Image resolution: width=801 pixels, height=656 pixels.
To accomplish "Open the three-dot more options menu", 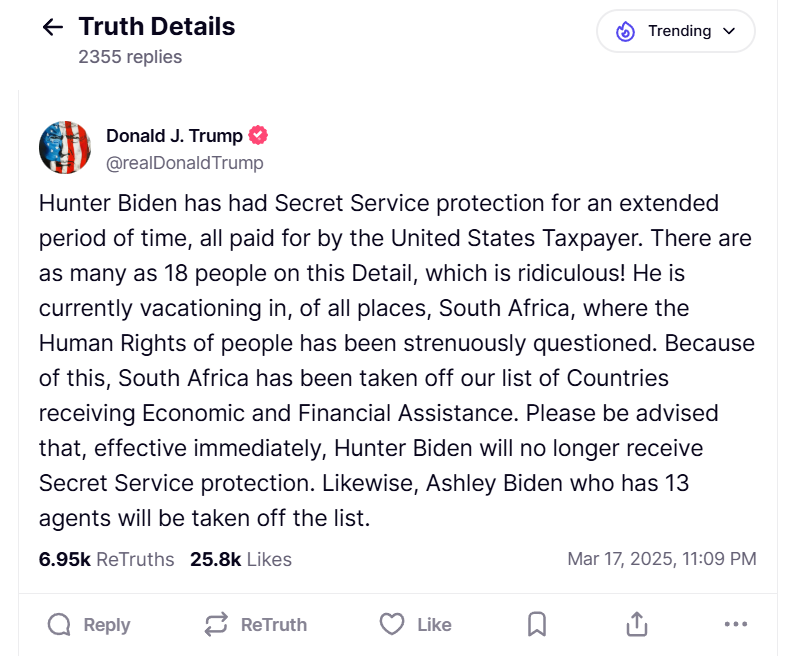I will point(735,625).
